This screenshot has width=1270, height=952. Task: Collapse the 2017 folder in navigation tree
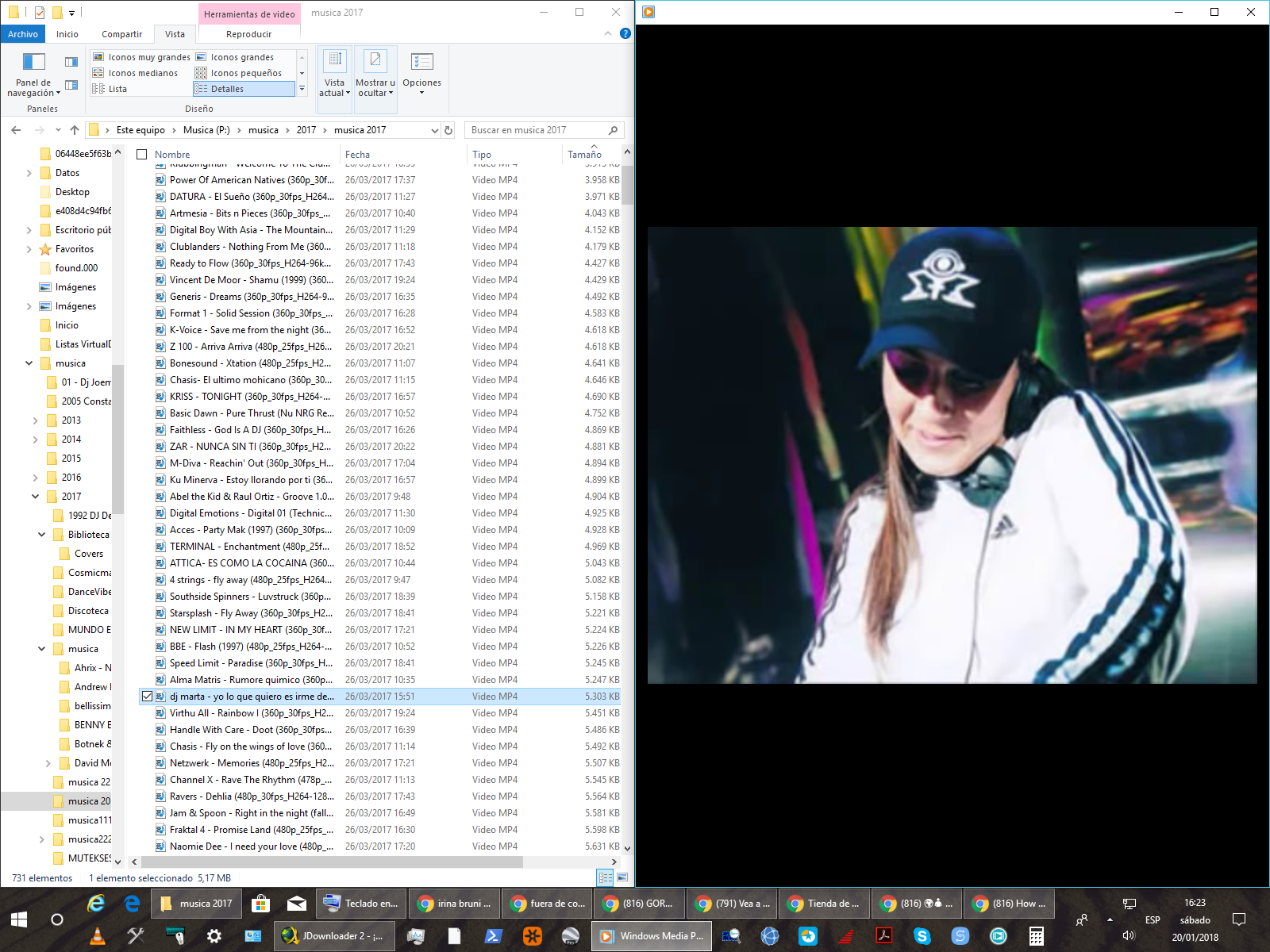pyautogui.click(x=36, y=497)
